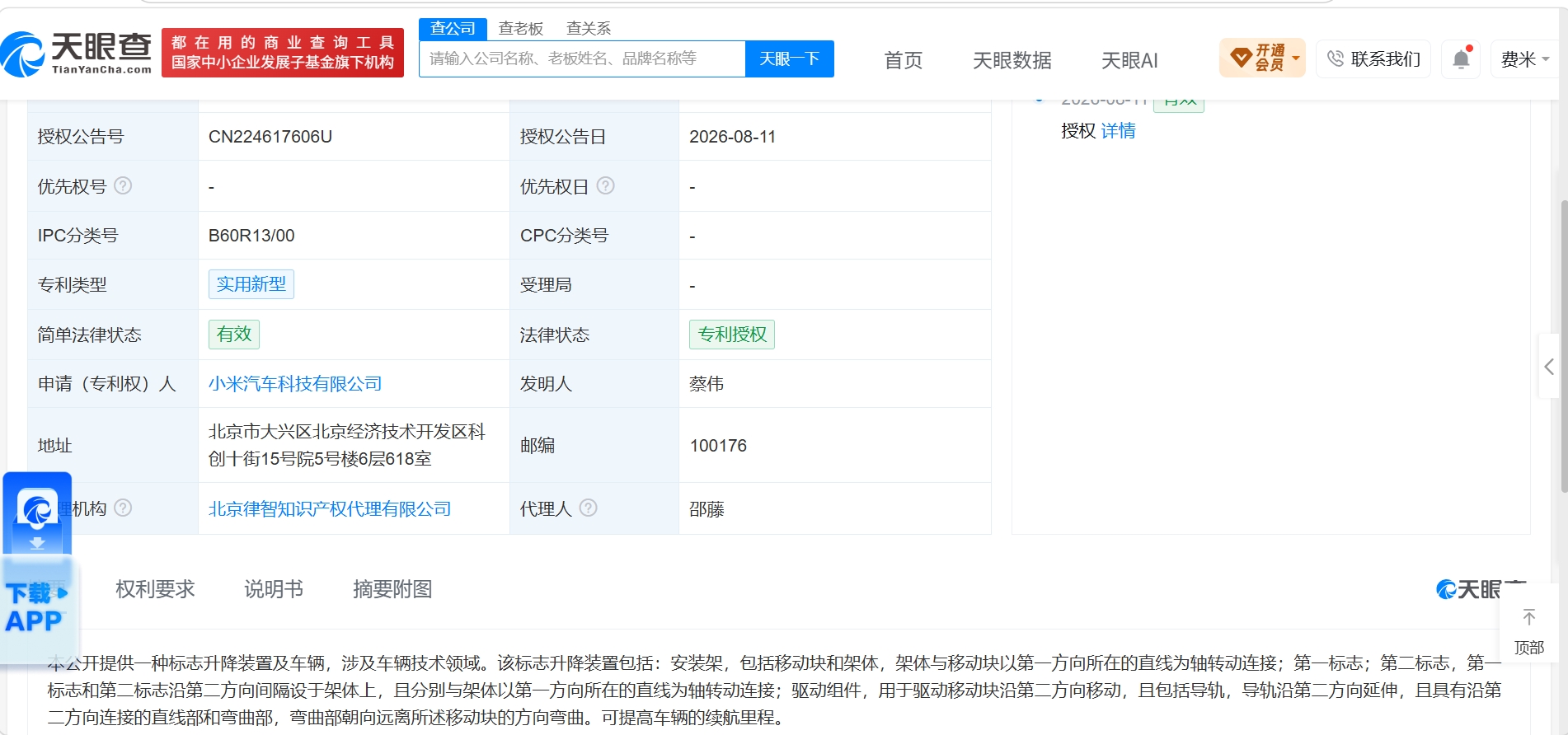Select the 查关系 search tab
This screenshot has width=1568, height=735.
[x=589, y=29]
